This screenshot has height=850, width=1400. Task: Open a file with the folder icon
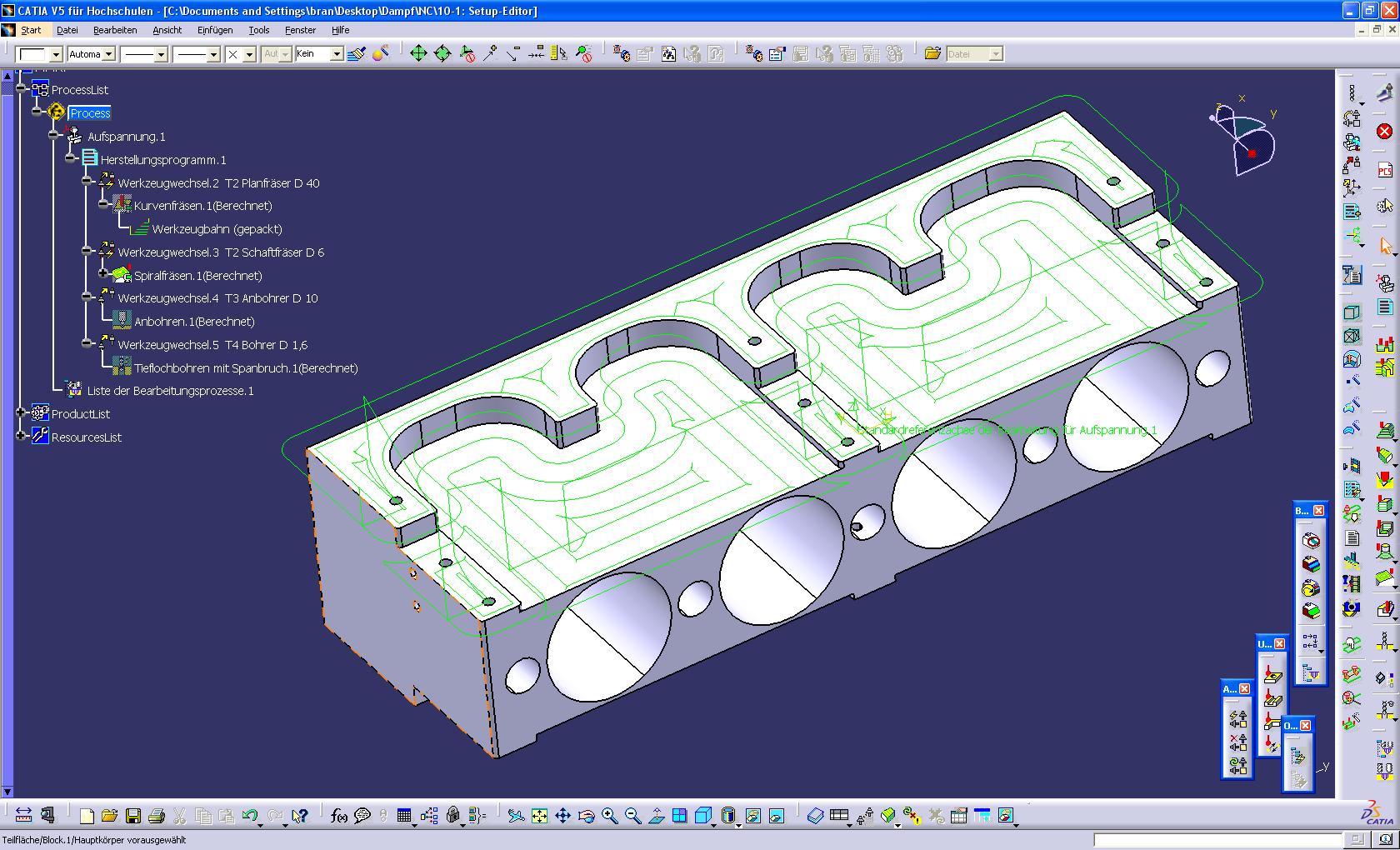coord(109,816)
